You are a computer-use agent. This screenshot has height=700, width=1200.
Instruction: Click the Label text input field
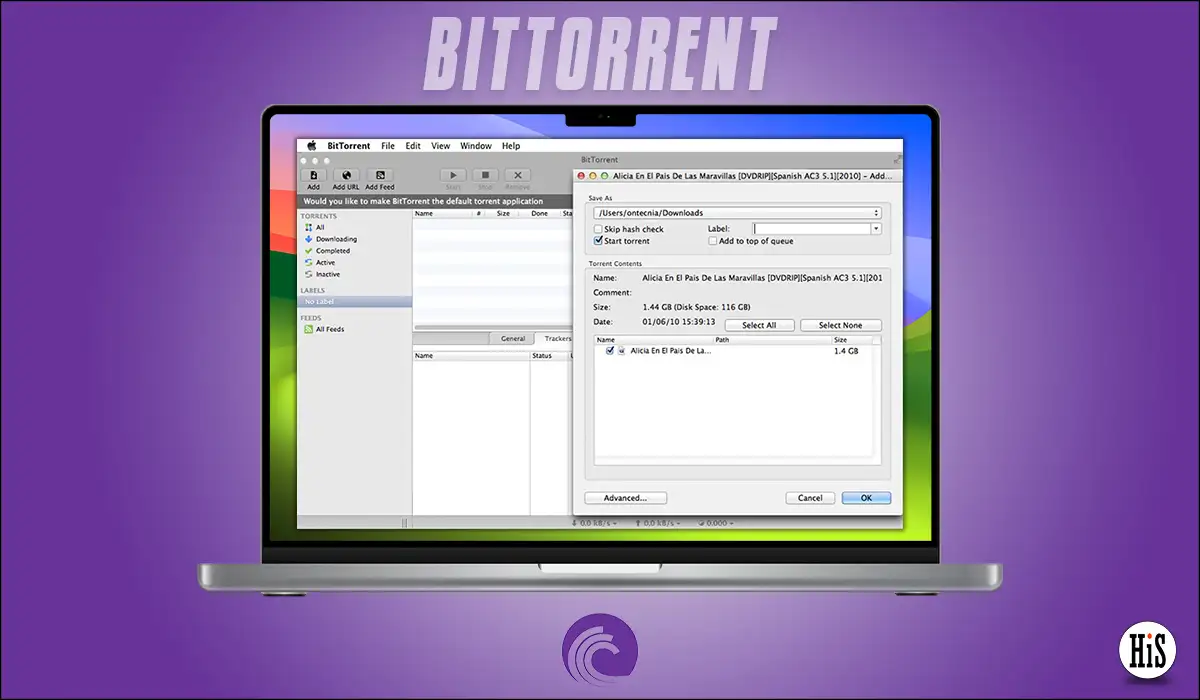point(812,229)
